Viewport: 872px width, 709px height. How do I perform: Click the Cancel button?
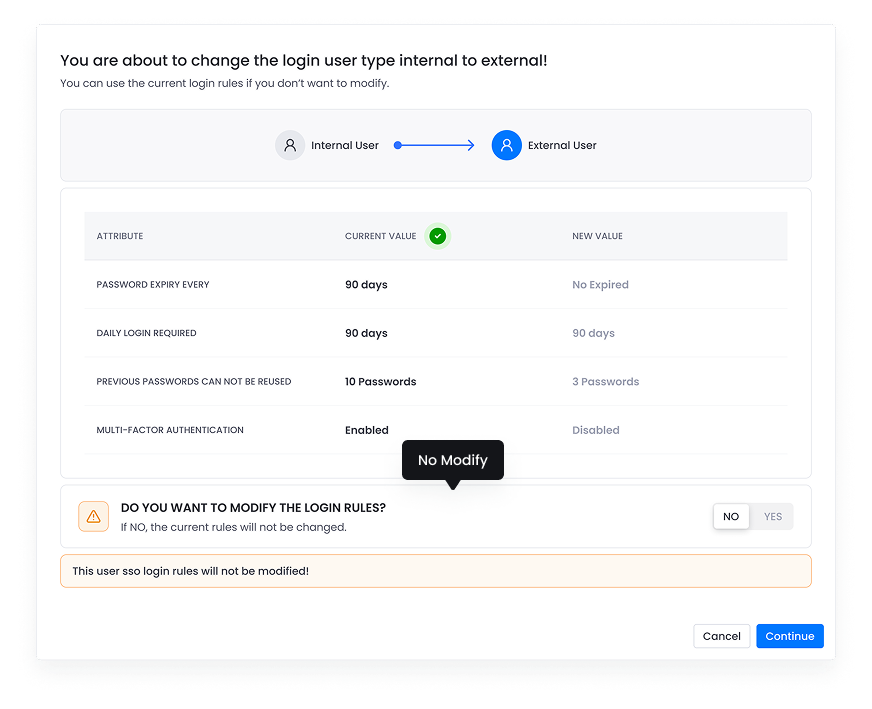(721, 636)
